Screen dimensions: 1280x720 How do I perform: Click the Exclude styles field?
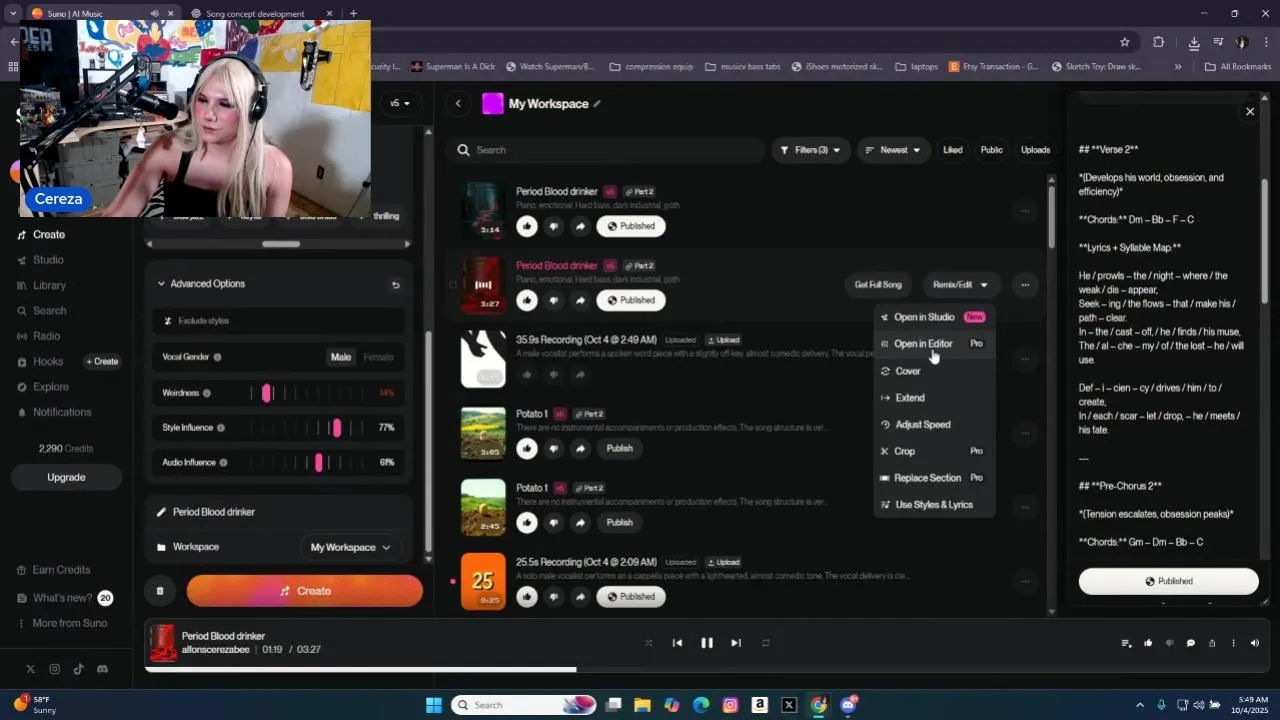click(279, 321)
